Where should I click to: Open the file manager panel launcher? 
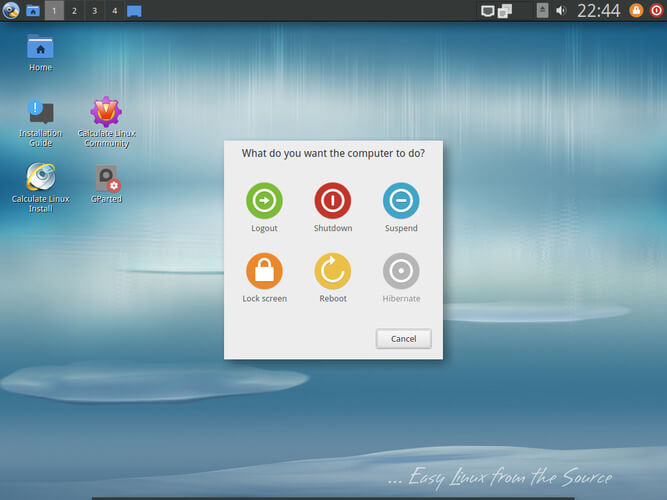(x=33, y=11)
